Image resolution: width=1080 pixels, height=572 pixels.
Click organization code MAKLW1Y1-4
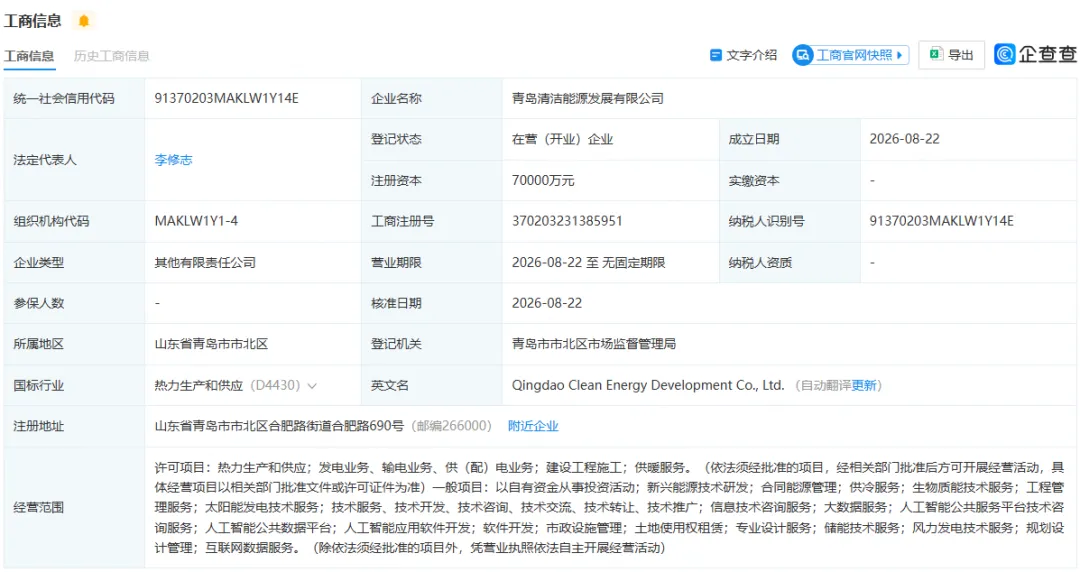(196, 221)
